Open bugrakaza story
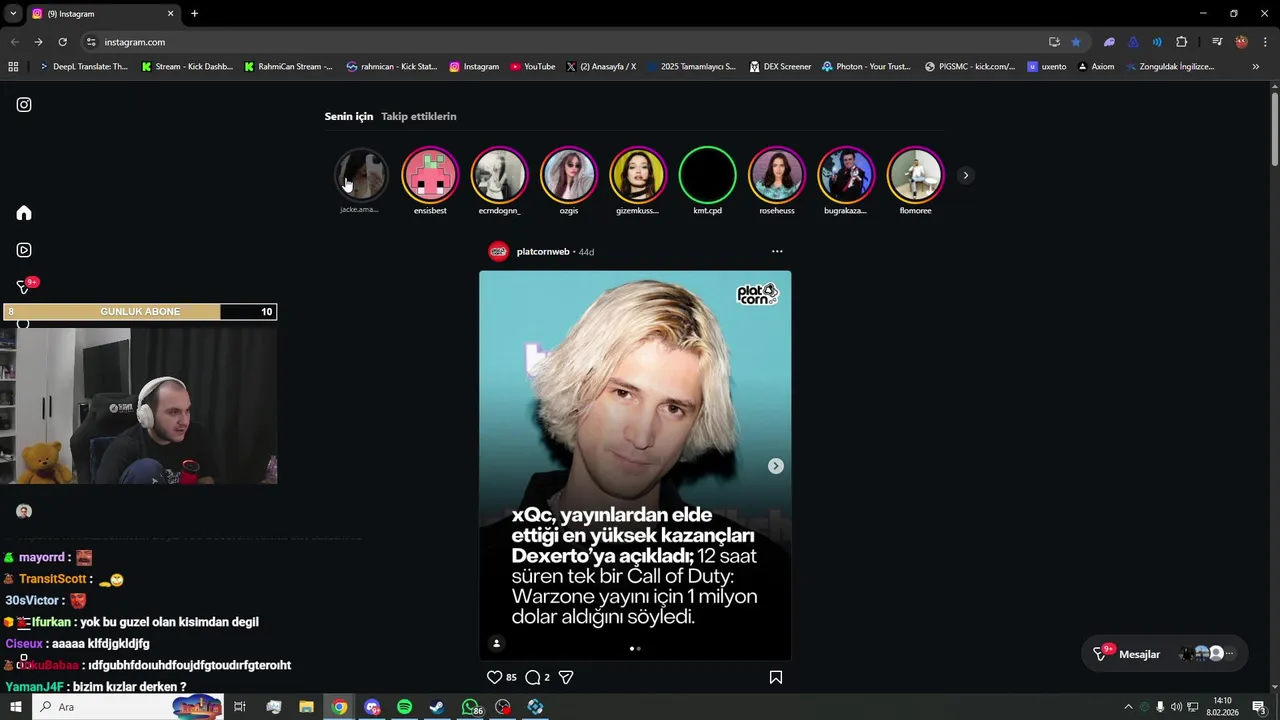The height and width of the screenshot is (720, 1280). coord(846,175)
